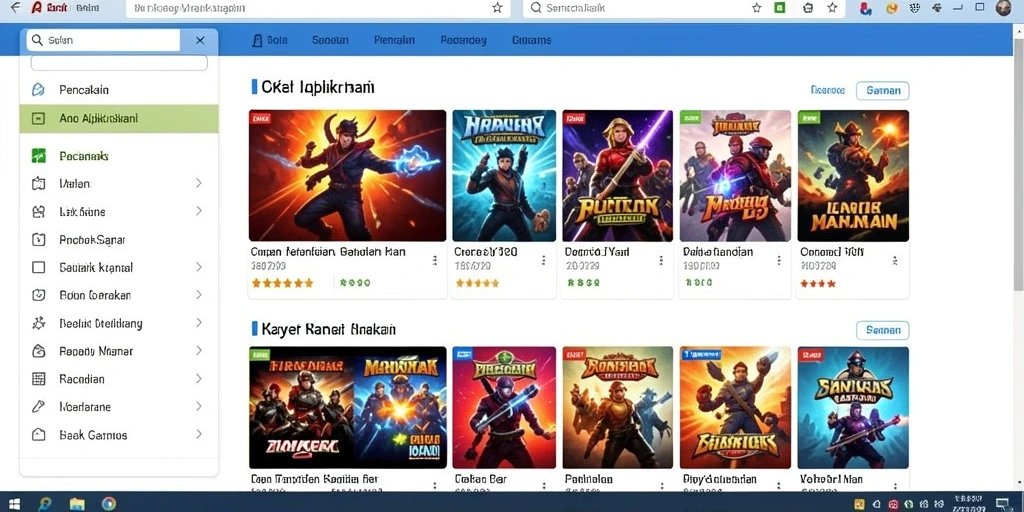Open the Sanatan tab in blue navigation bar
1024x512 pixels.
(330, 40)
